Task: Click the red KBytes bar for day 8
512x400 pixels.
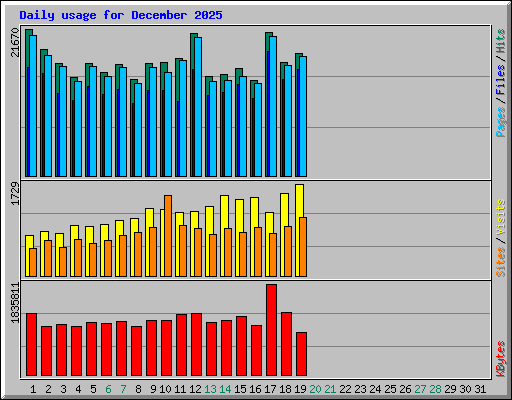Action: click(x=136, y=351)
